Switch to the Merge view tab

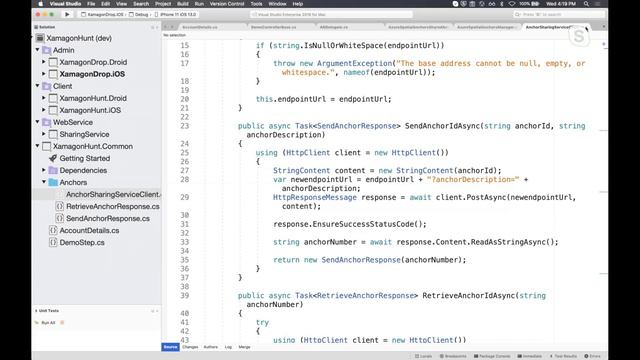(x=244, y=347)
